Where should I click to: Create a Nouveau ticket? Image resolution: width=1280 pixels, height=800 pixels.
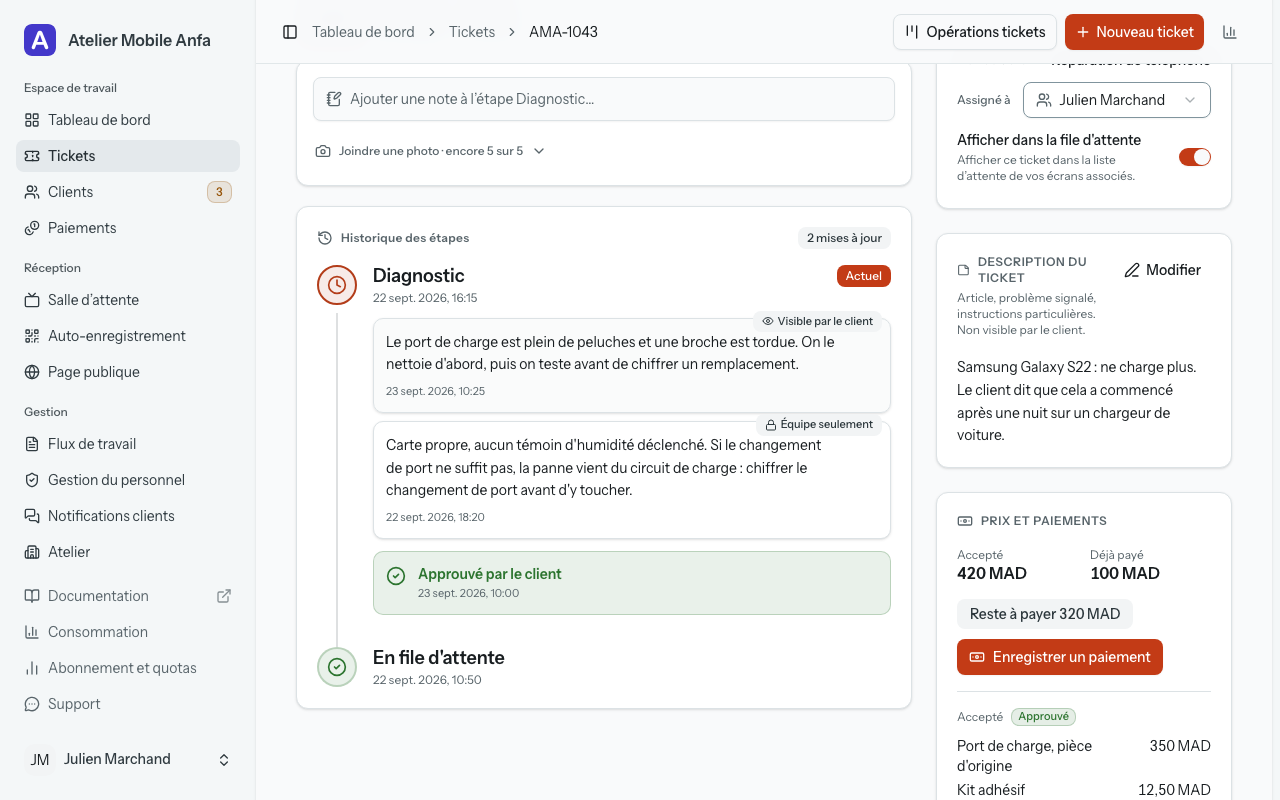coord(1134,32)
